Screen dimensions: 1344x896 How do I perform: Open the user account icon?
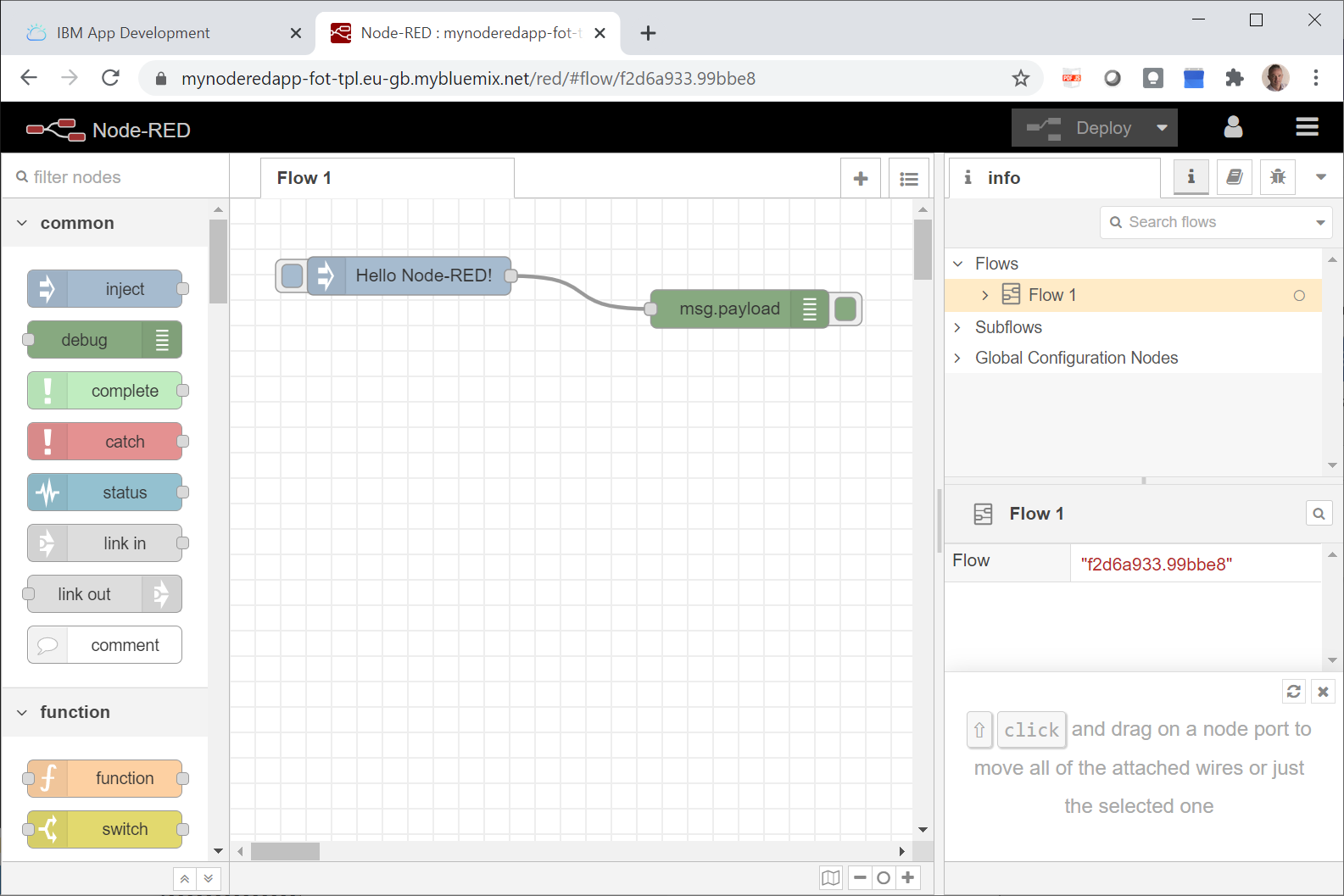pos(1234,127)
